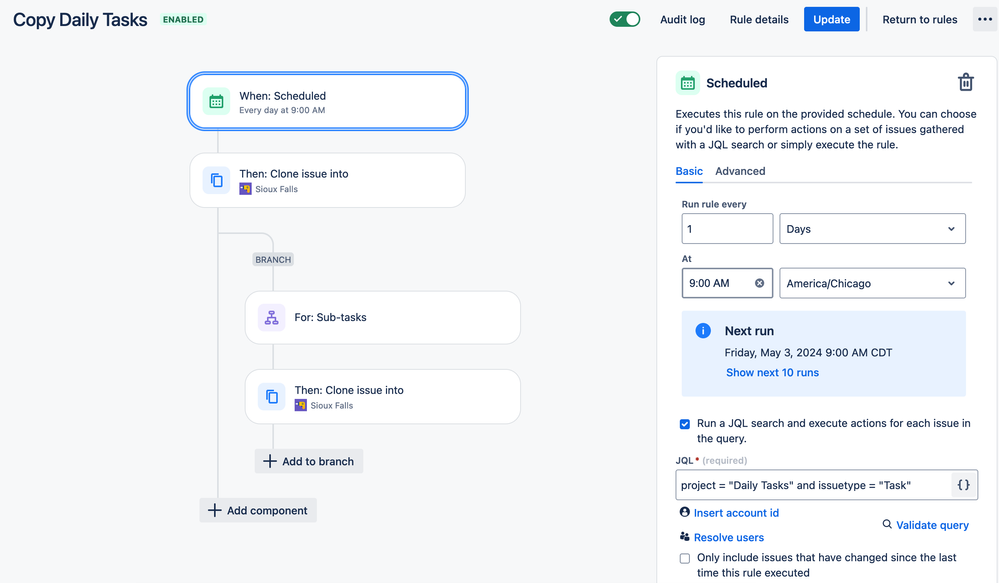Click the info icon beside Next run
Screen dimensions: 999x583
pos(703,331)
